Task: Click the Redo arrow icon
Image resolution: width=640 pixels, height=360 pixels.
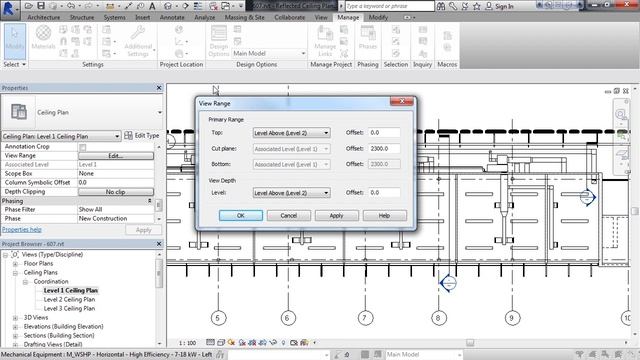Action: click(x=88, y=6)
